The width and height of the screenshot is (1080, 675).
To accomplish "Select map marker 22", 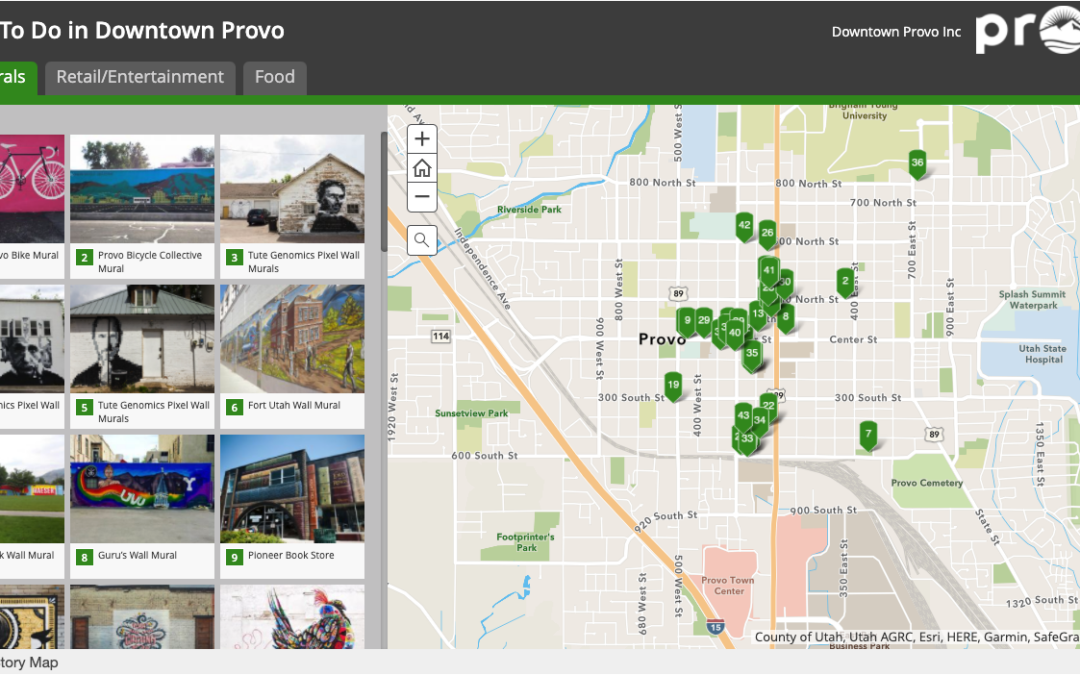I will pos(769,406).
